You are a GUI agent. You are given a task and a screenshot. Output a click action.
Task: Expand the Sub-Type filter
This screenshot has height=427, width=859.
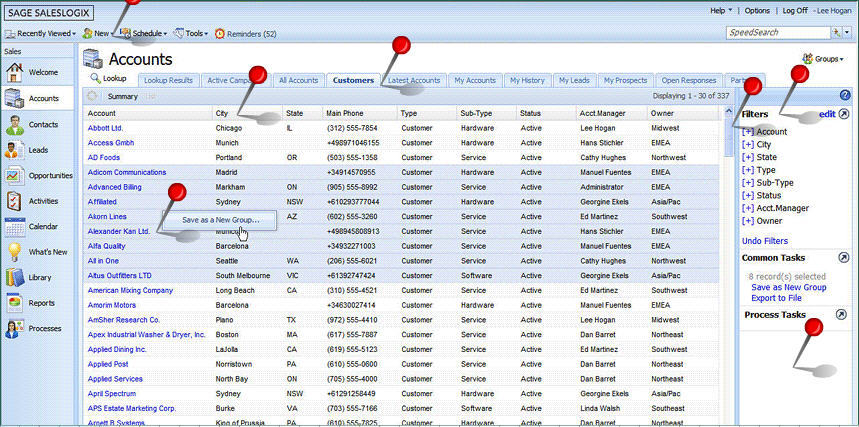coord(748,183)
